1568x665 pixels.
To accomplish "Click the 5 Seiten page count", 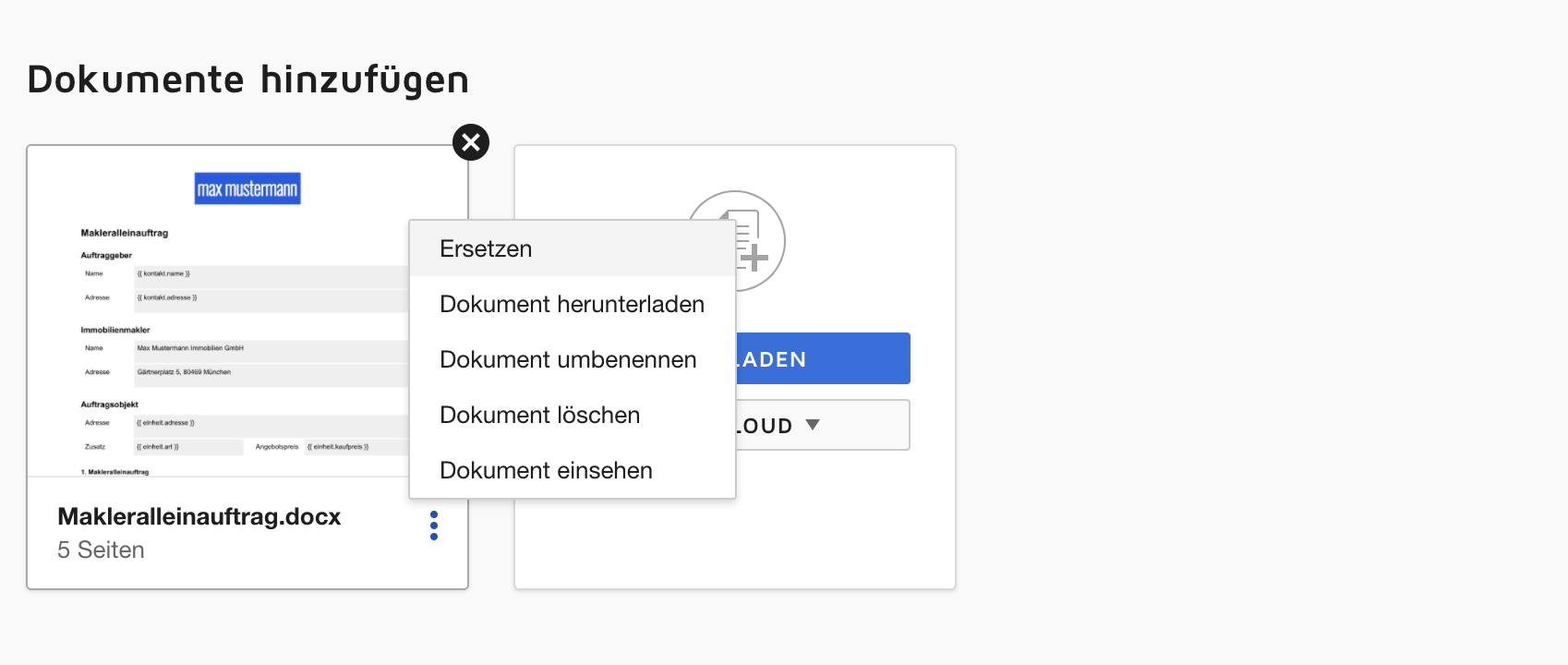I will click(101, 550).
